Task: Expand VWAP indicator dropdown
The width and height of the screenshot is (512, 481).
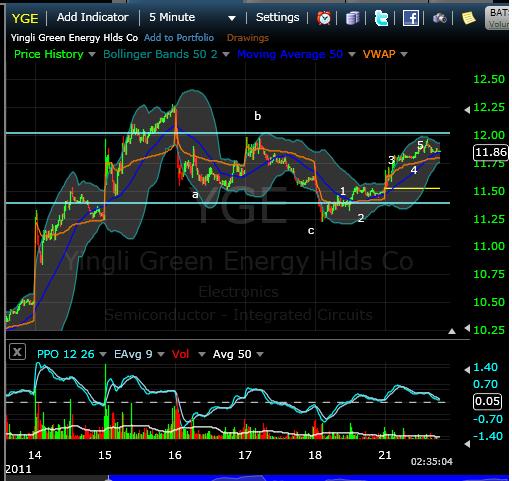Action: (404, 54)
